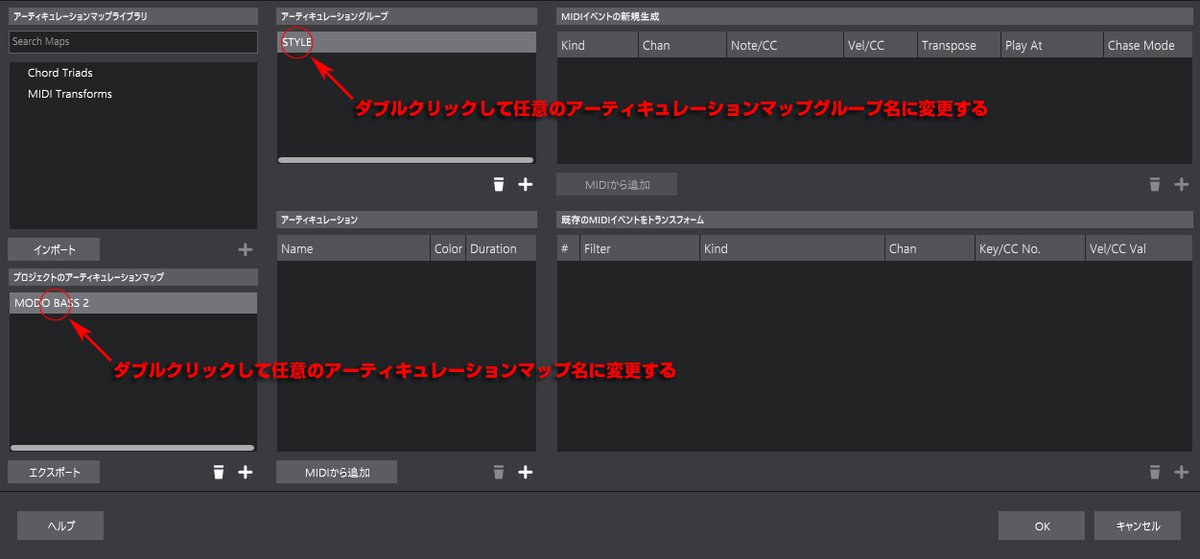Delete MIDI event generation row trash icon
Screen dimensions: 1200x559
tap(1155, 184)
